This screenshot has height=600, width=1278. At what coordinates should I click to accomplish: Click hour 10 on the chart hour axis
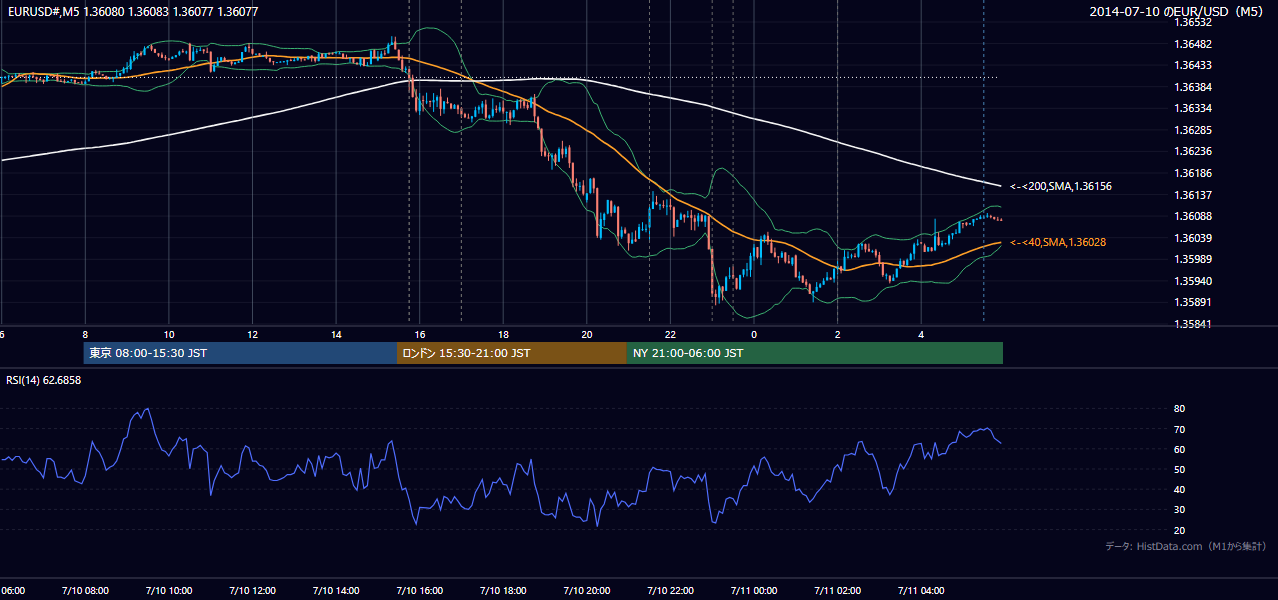tap(169, 334)
